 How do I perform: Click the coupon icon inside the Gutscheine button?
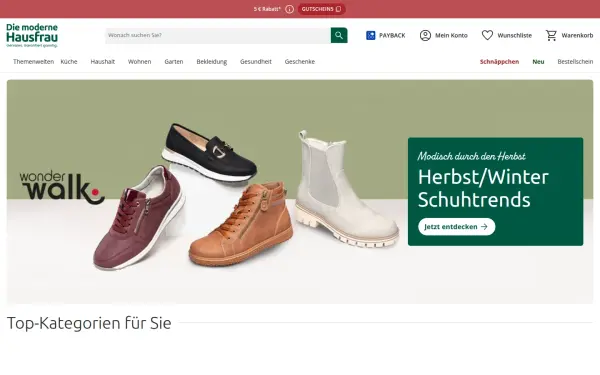(338, 9)
